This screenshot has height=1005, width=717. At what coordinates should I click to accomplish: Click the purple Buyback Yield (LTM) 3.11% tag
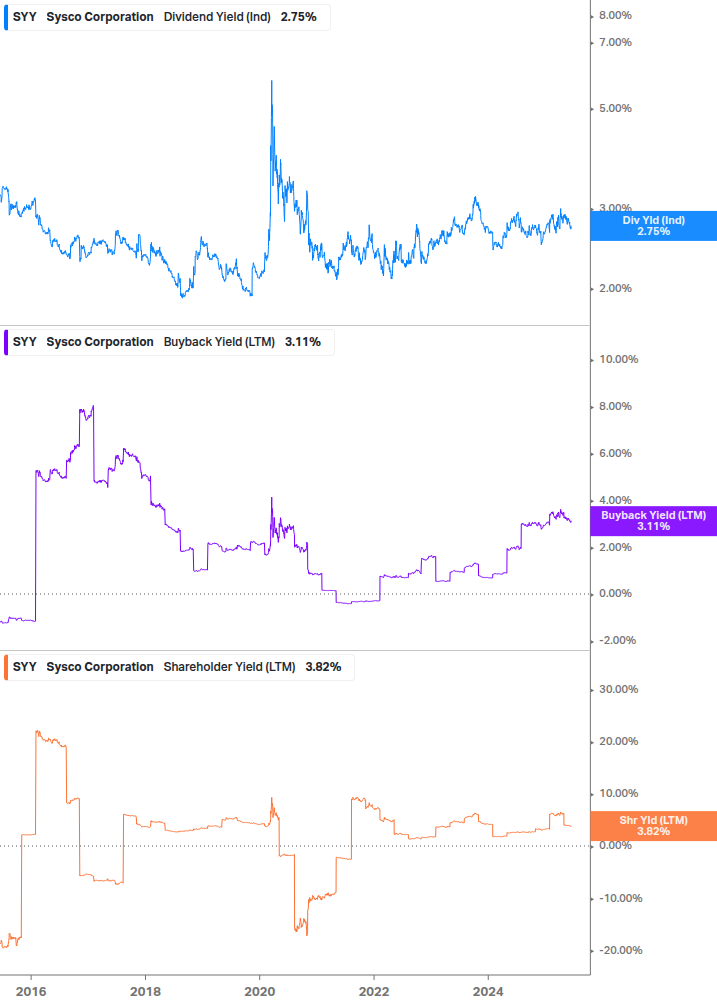pyautogui.click(x=654, y=520)
